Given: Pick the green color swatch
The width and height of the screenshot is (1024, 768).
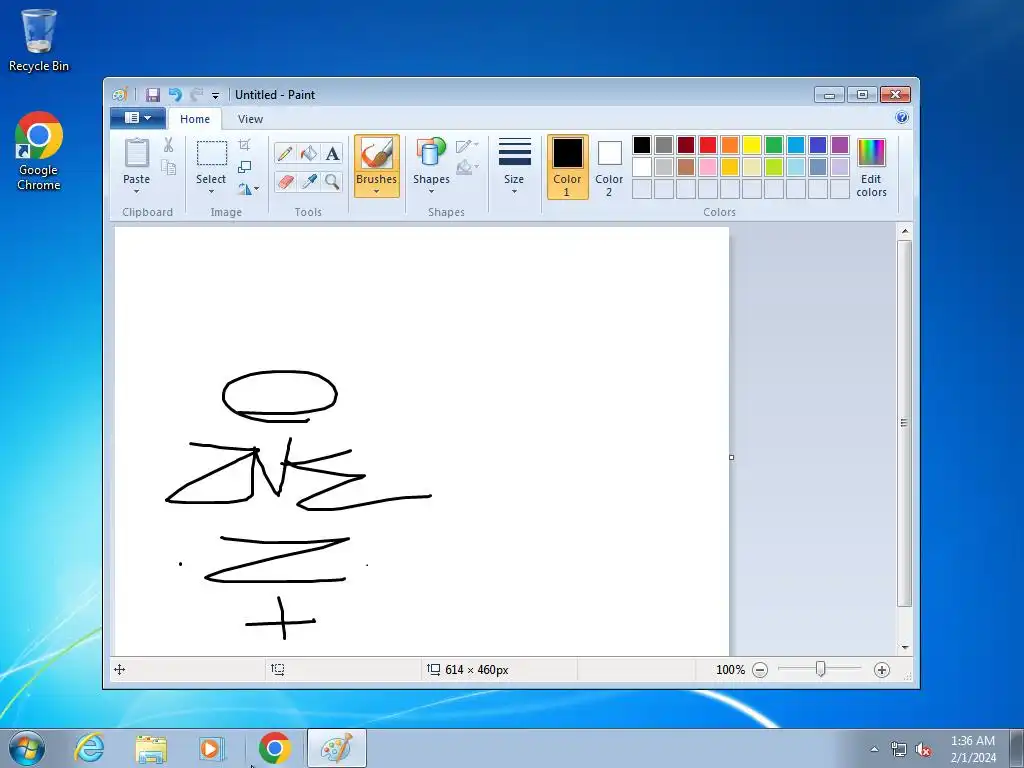Looking at the screenshot, I should 774,144.
